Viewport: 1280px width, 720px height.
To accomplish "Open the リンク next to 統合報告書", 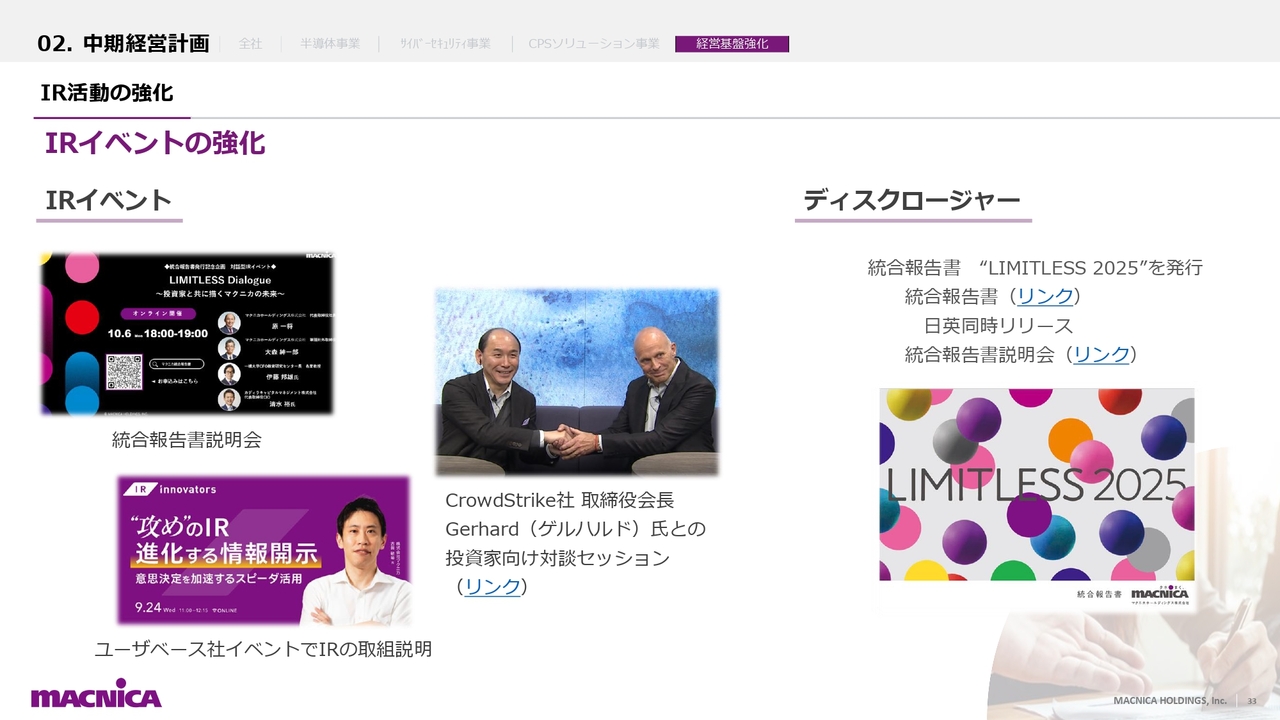I will pos(1045,296).
